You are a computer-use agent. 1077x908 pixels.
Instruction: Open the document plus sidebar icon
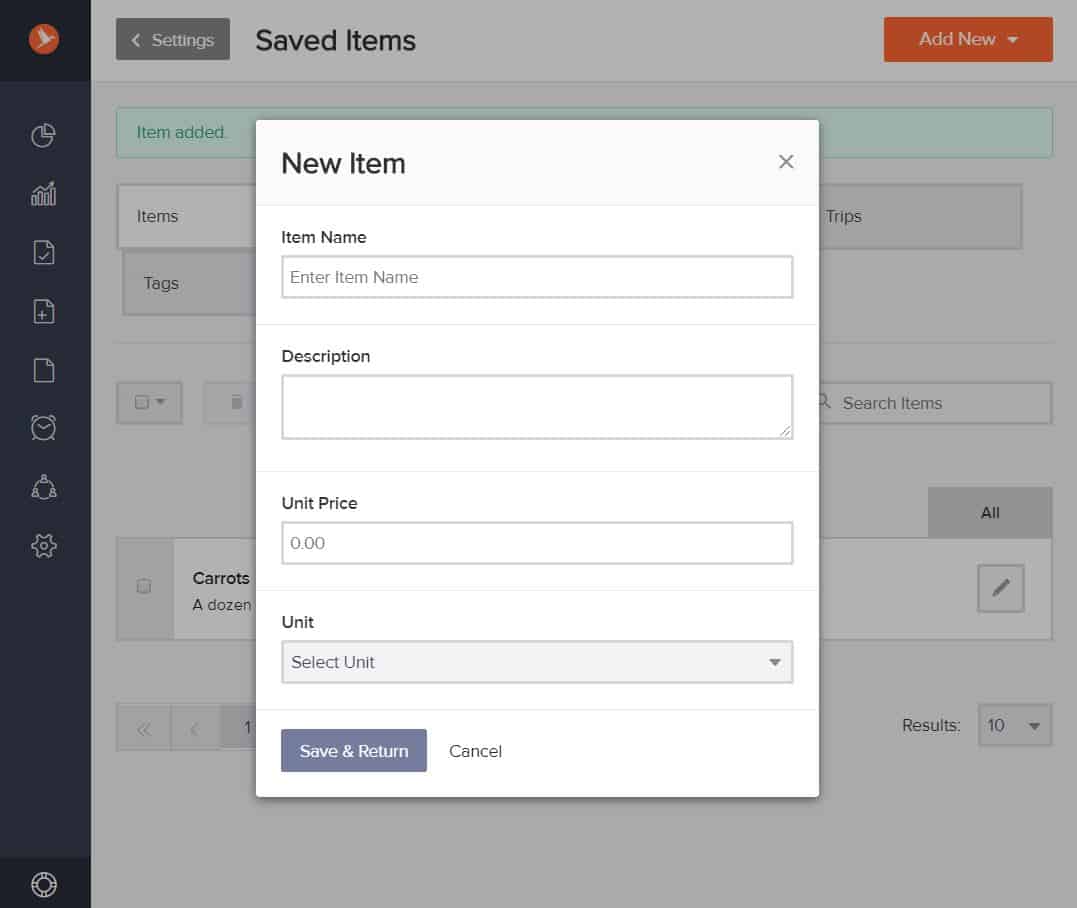(x=44, y=311)
